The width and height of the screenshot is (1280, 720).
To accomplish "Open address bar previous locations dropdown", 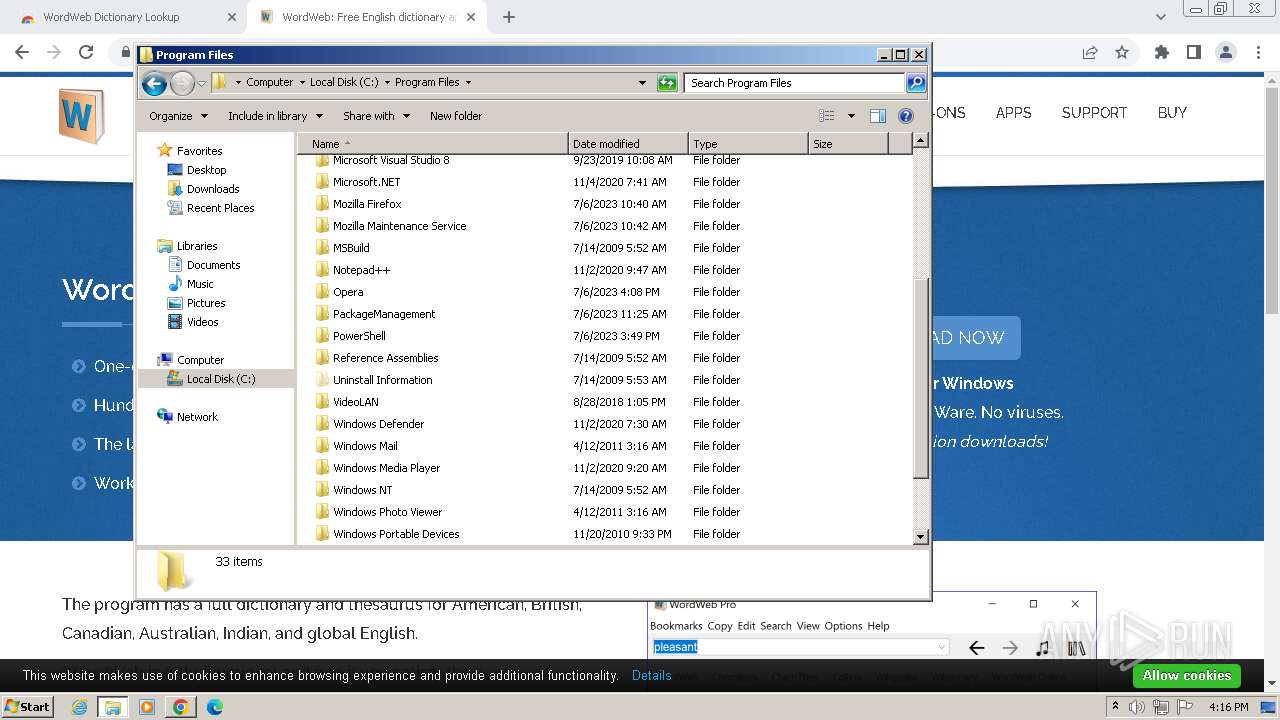I will point(642,83).
